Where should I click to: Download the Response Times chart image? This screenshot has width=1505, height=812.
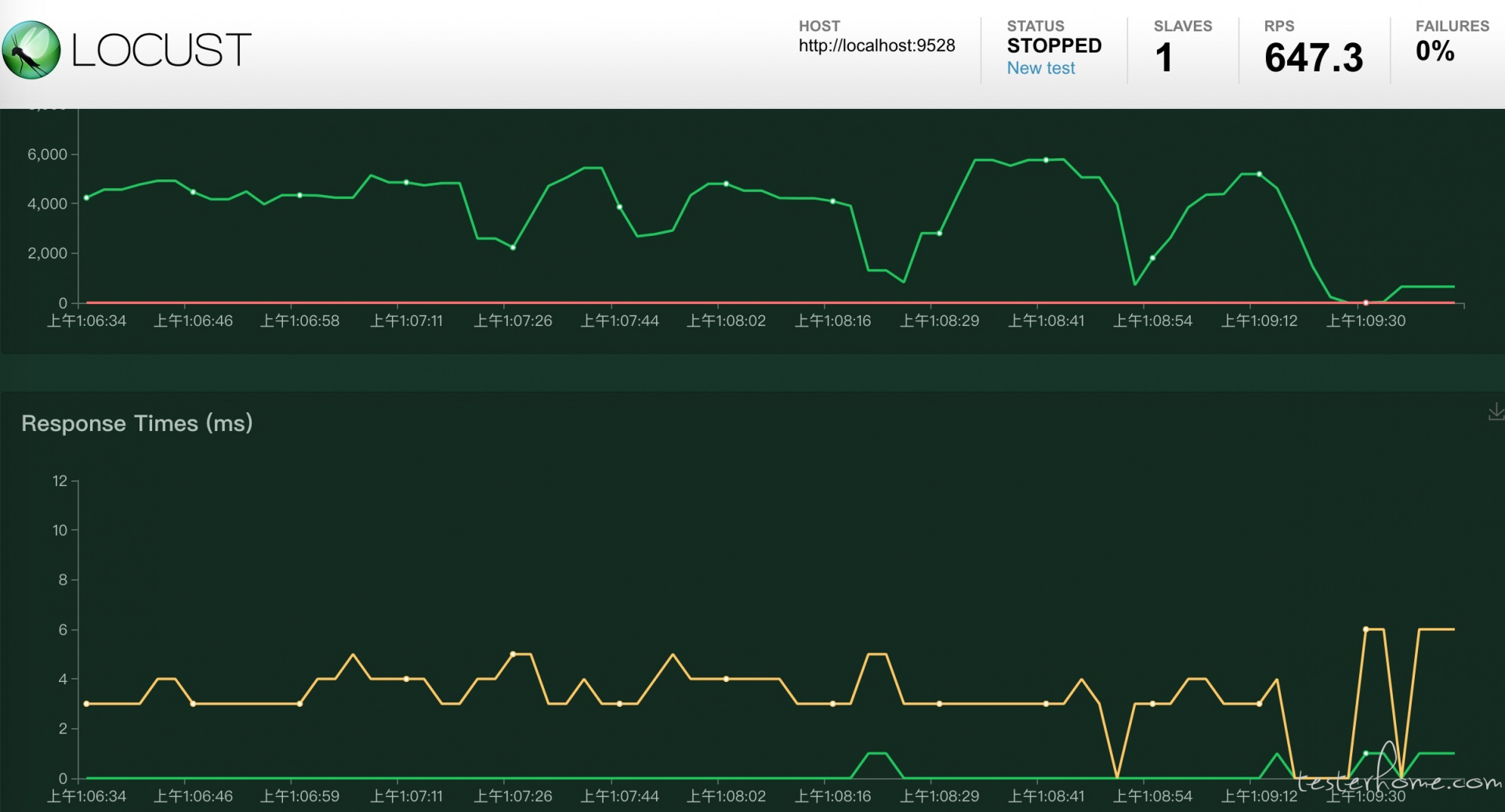[x=1496, y=411]
